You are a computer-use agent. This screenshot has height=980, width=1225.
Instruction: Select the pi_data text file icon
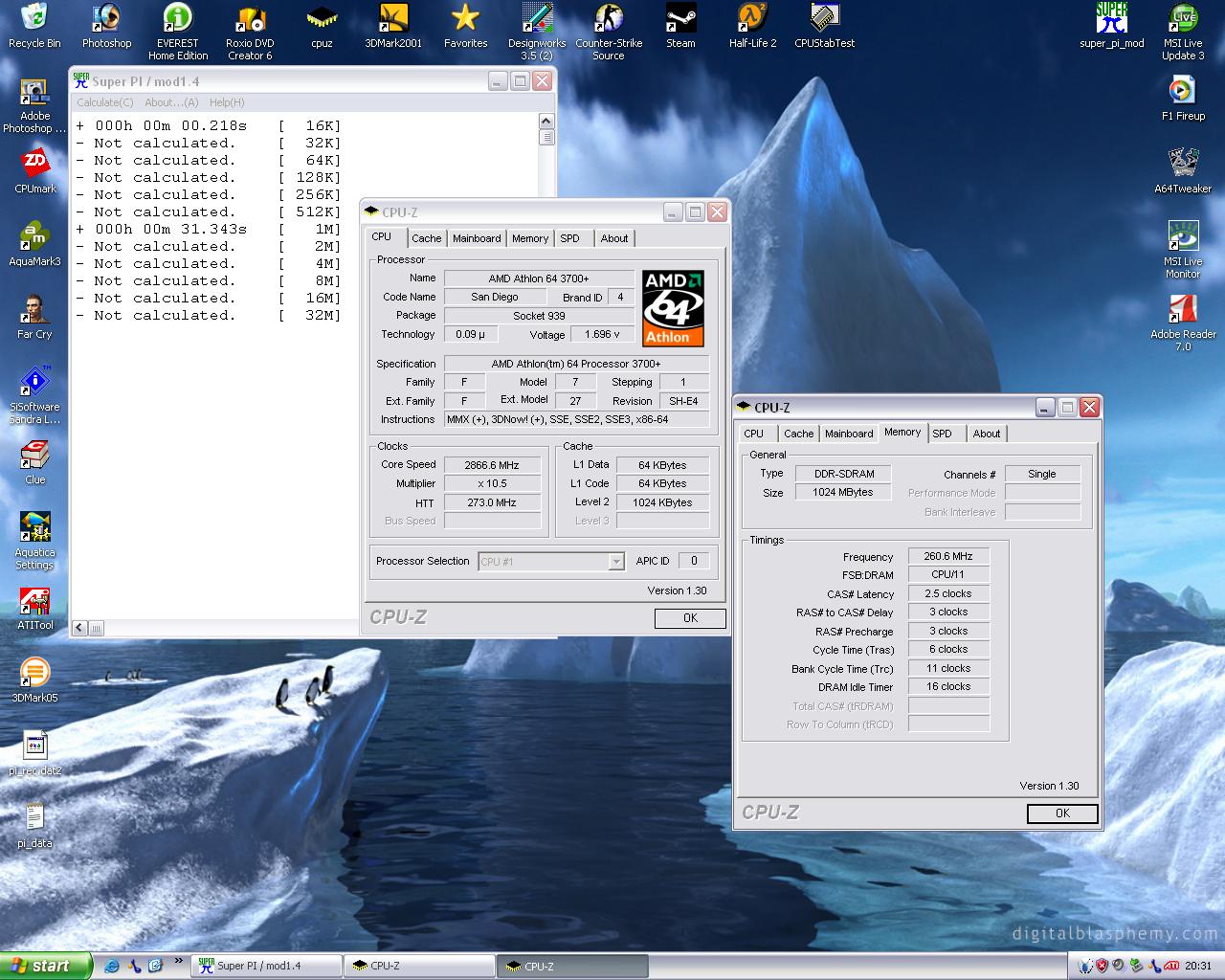(34, 826)
